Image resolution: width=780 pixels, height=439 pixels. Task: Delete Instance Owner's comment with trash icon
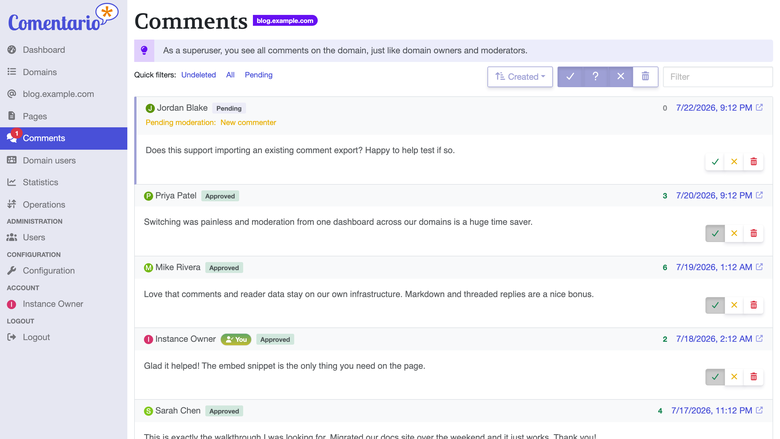[x=753, y=377]
